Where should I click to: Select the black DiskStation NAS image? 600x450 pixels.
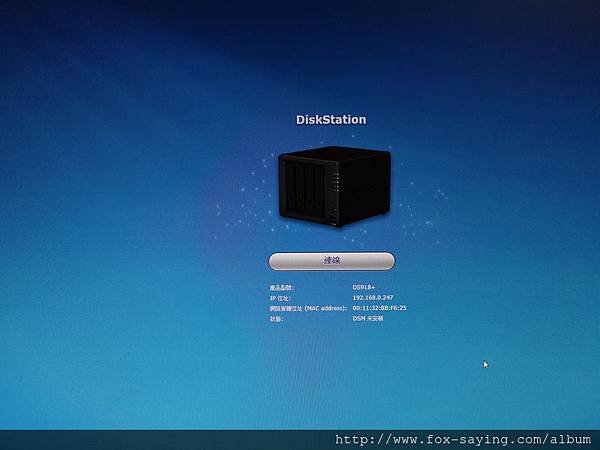click(x=335, y=187)
